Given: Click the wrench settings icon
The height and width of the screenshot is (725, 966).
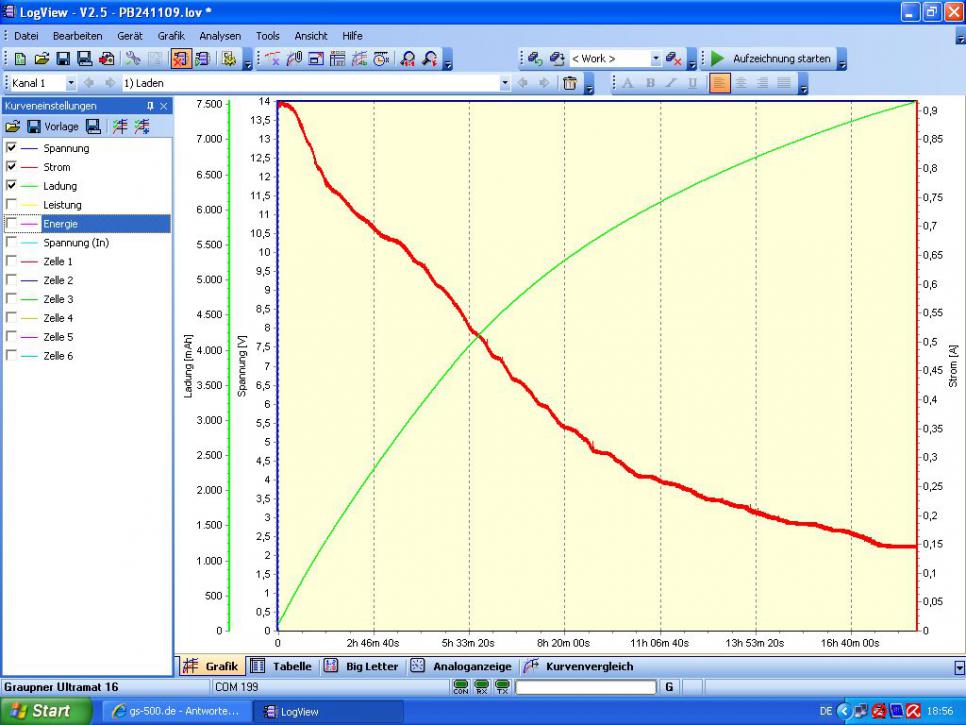Looking at the screenshot, I should tap(132, 59).
